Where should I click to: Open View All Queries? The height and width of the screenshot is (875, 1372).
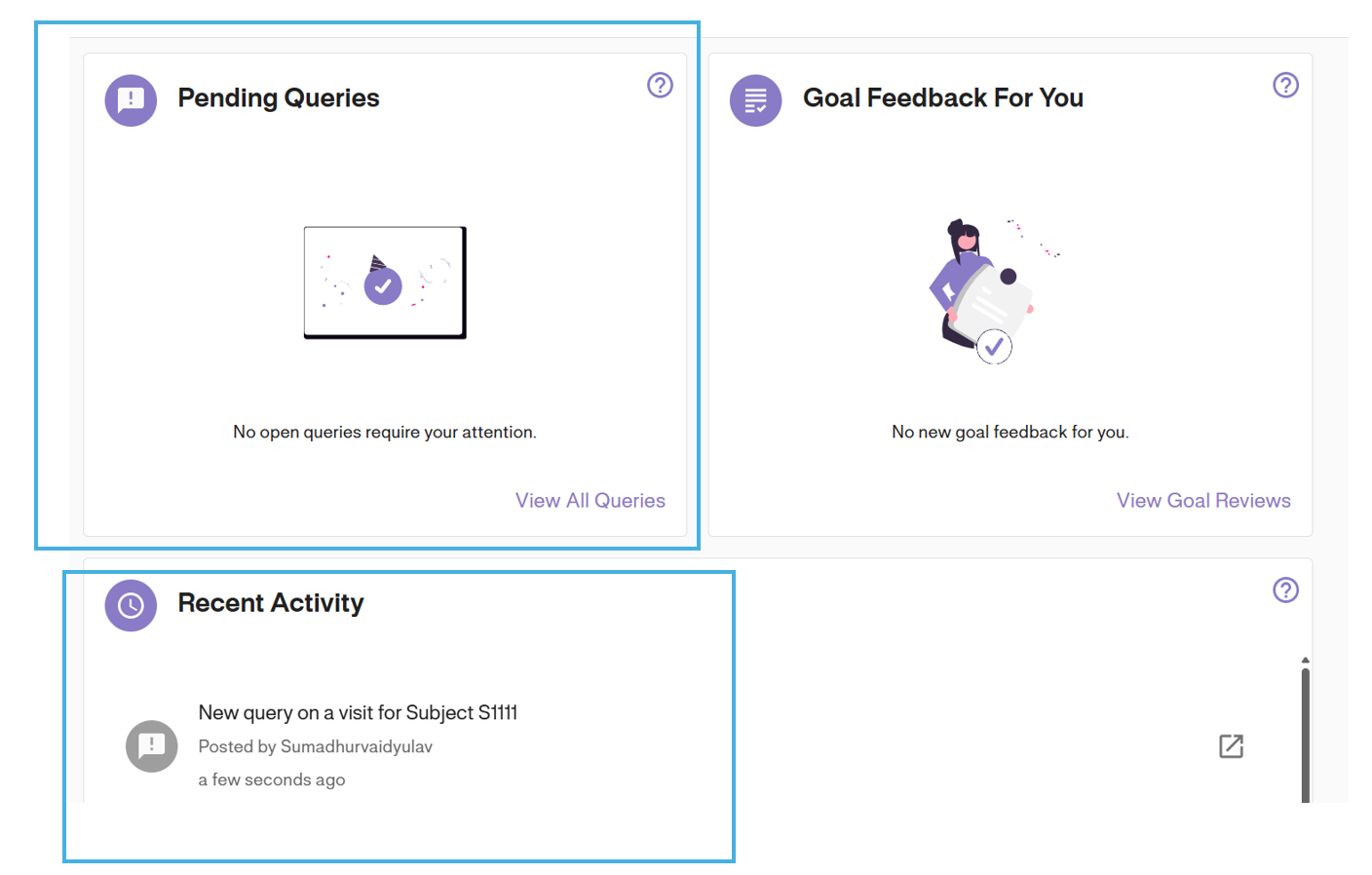pyautogui.click(x=591, y=500)
